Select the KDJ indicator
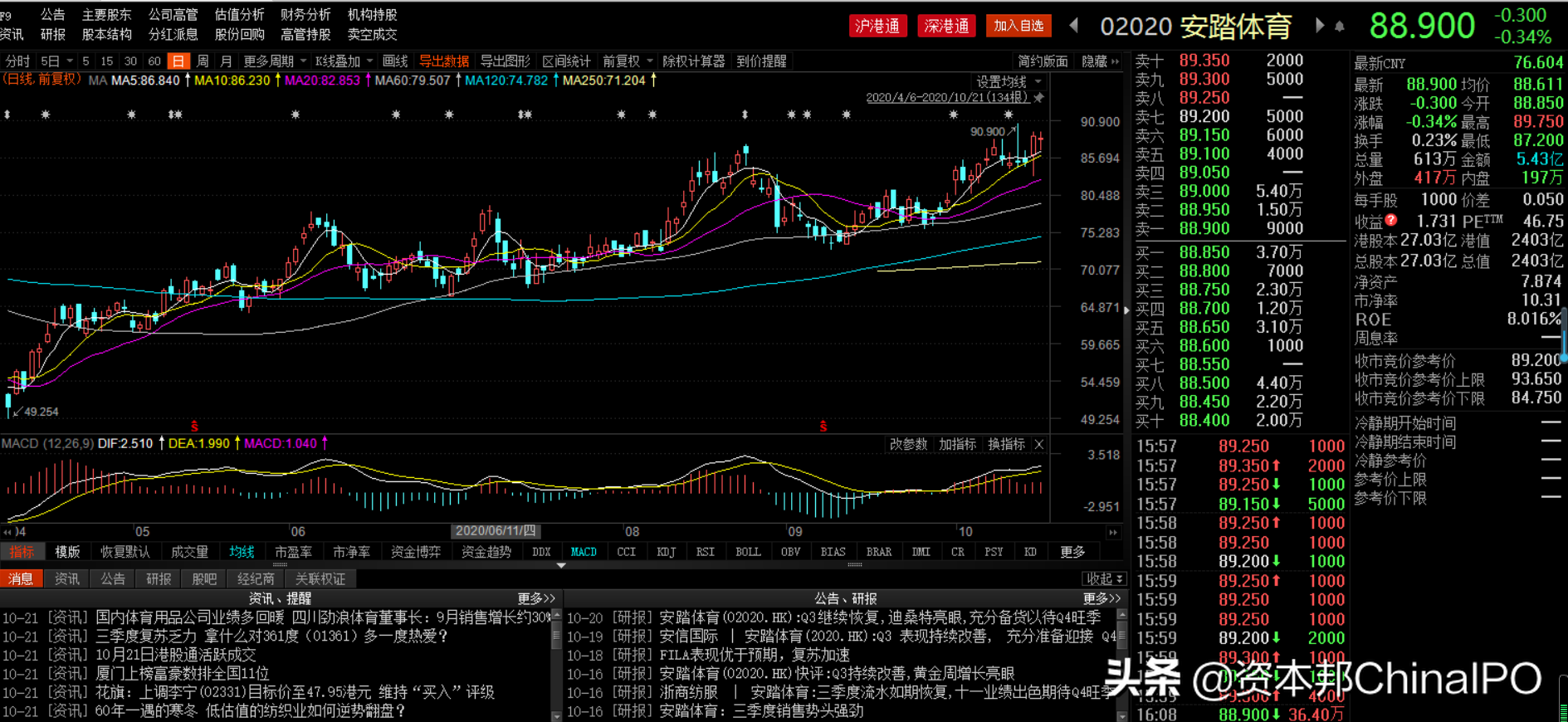Viewport: 1568px width, 722px height. (x=666, y=552)
